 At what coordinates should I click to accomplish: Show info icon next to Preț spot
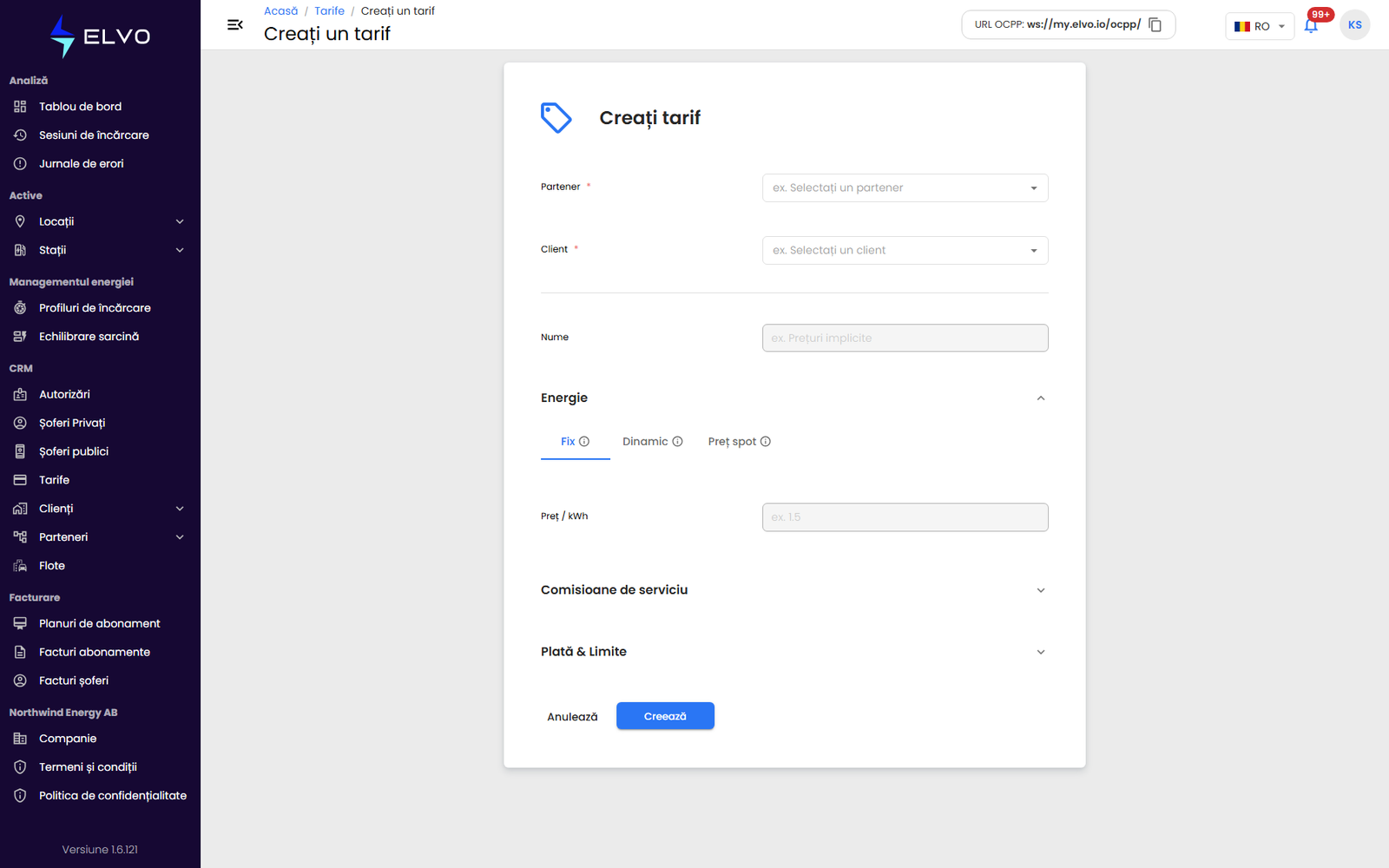[766, 442]
